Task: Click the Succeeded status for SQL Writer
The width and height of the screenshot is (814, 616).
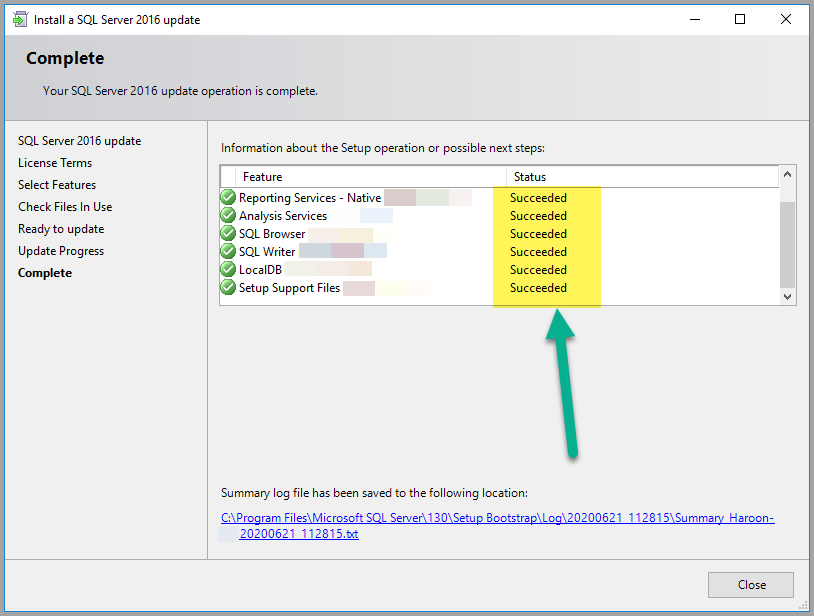Action: pos(538,252)
